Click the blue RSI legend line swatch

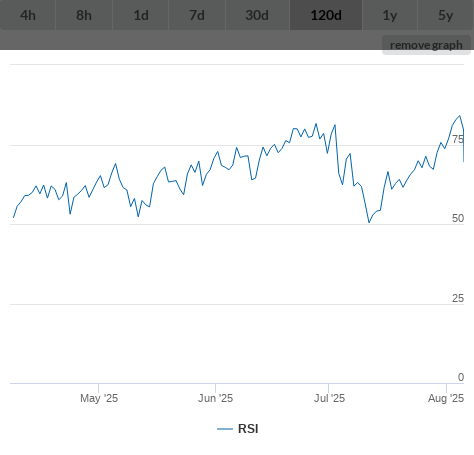pos(225,429)
